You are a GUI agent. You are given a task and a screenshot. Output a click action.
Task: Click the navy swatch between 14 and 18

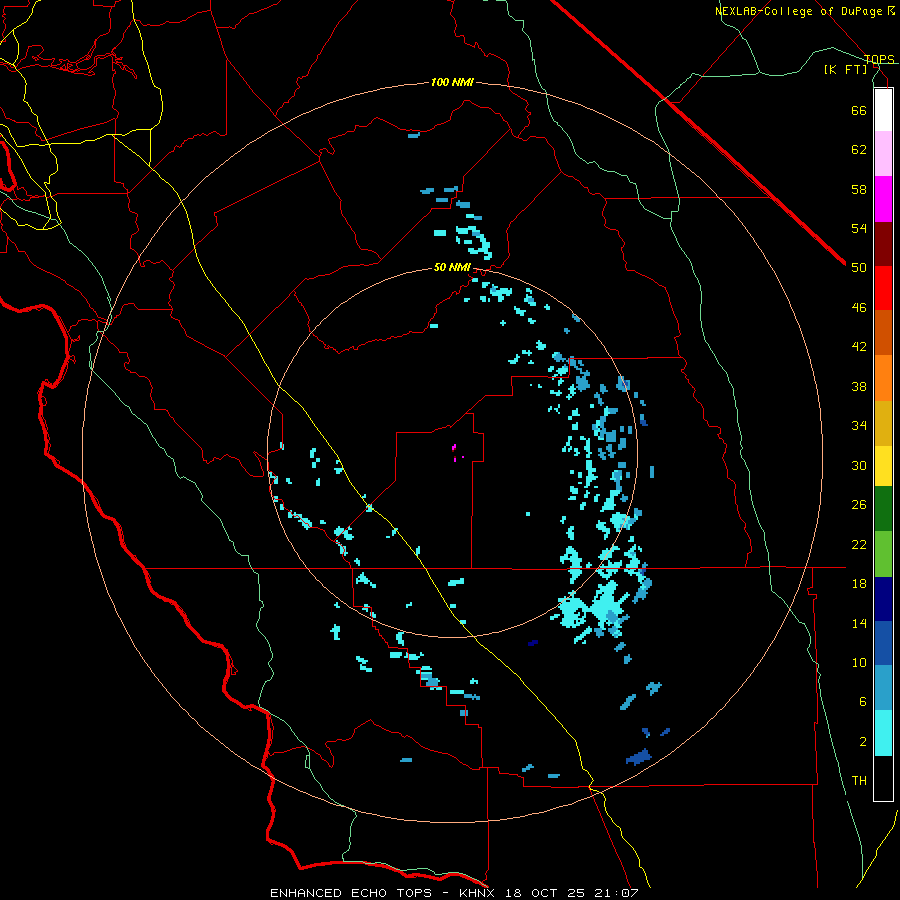tap(883, 599)
